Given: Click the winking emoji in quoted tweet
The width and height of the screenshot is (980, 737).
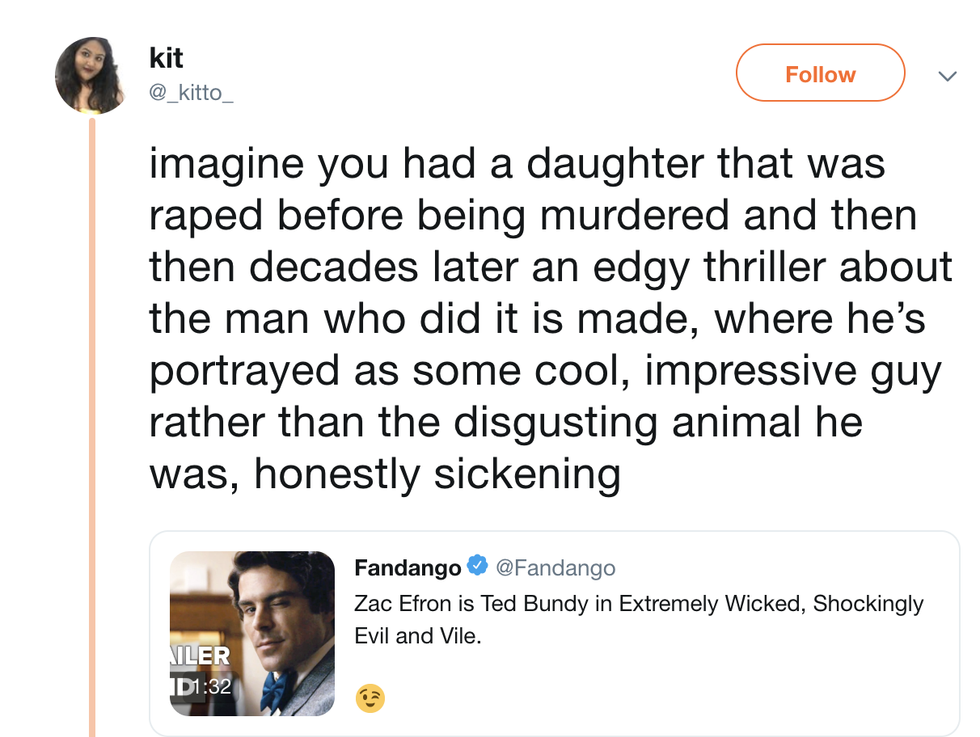Looking at the screenshot, I should click(370, 698).
